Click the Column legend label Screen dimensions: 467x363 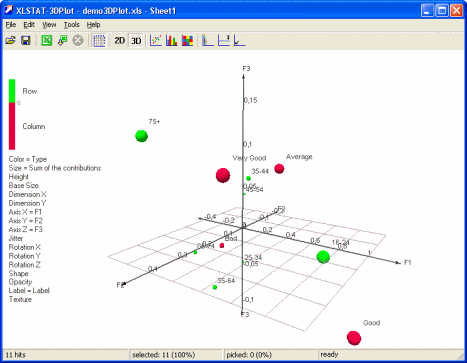(x=34, y=126)
